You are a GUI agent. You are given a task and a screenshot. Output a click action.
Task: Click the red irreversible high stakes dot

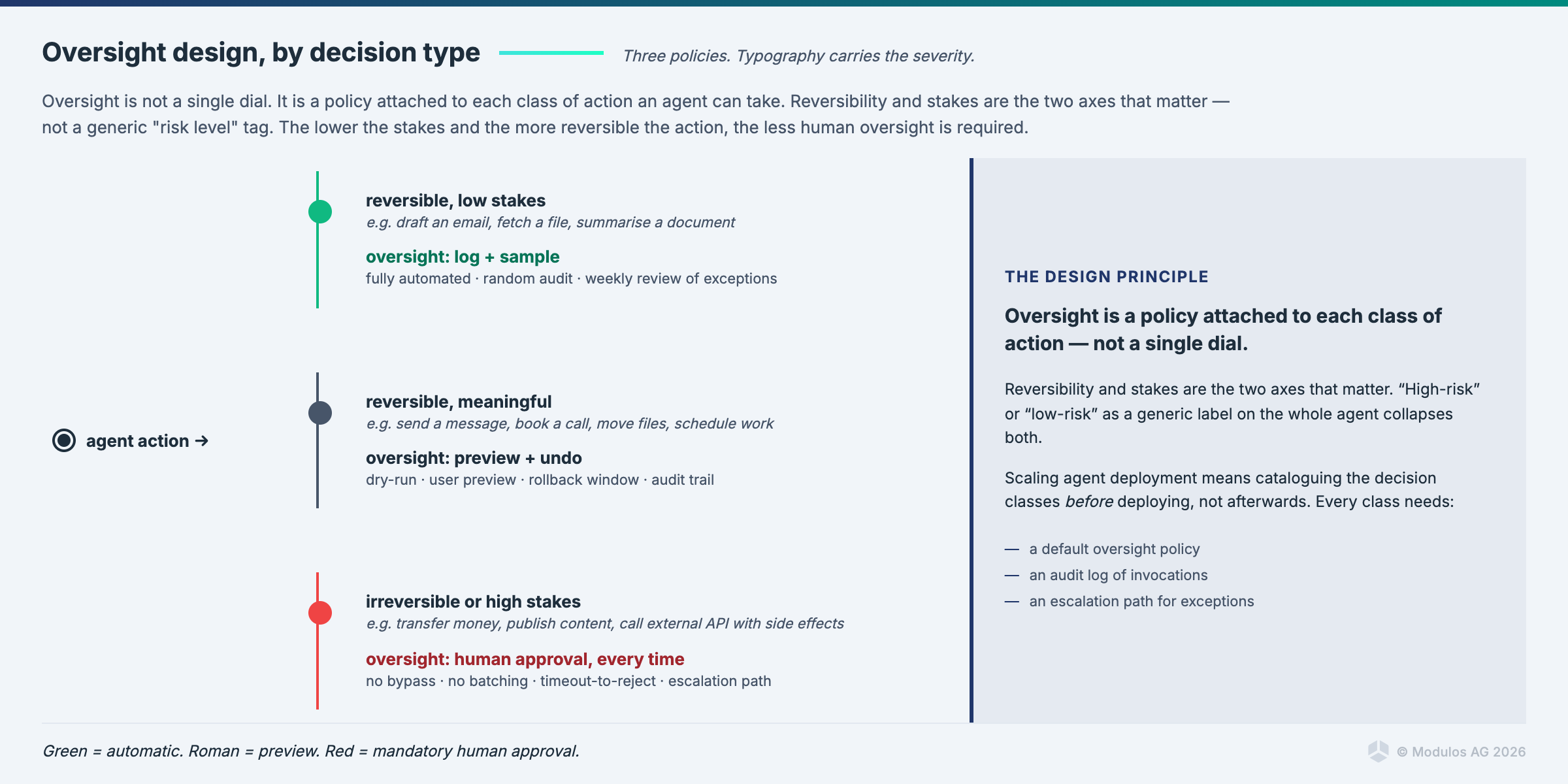(319, 613)
